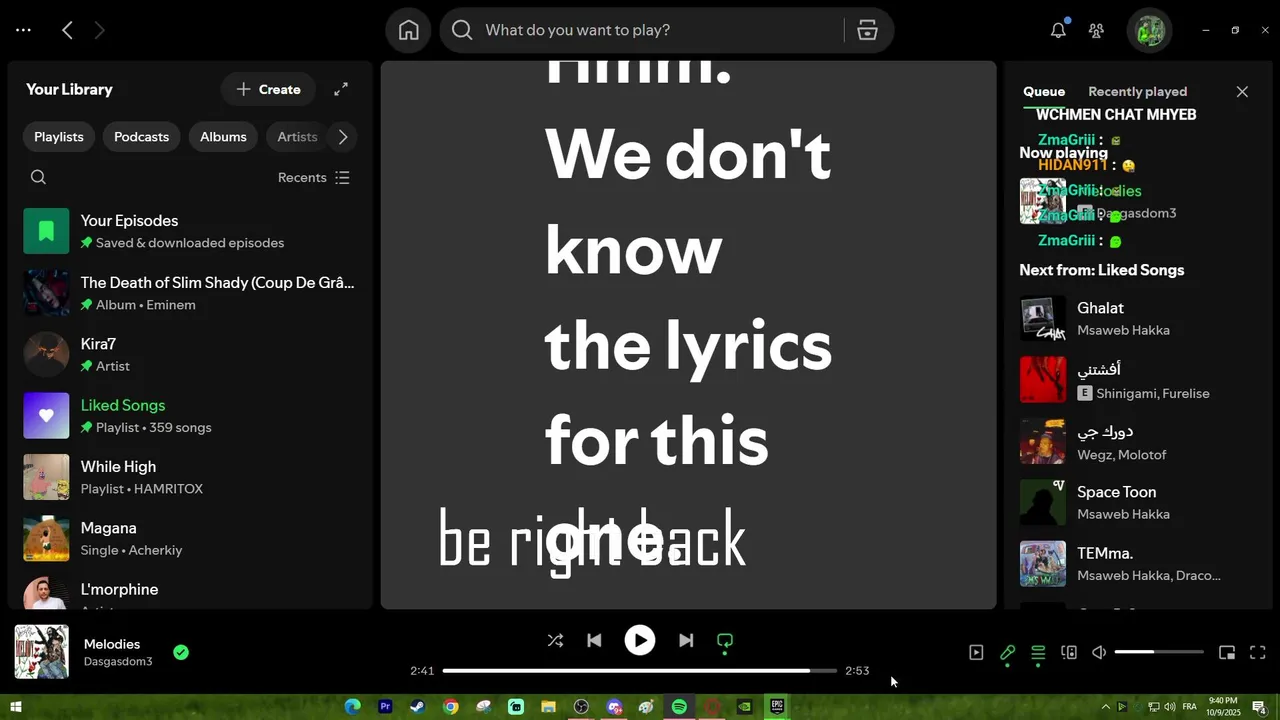Screen dimensions: 1280x720
Task: Toggle repeat mode
Action: coord(725,640)
